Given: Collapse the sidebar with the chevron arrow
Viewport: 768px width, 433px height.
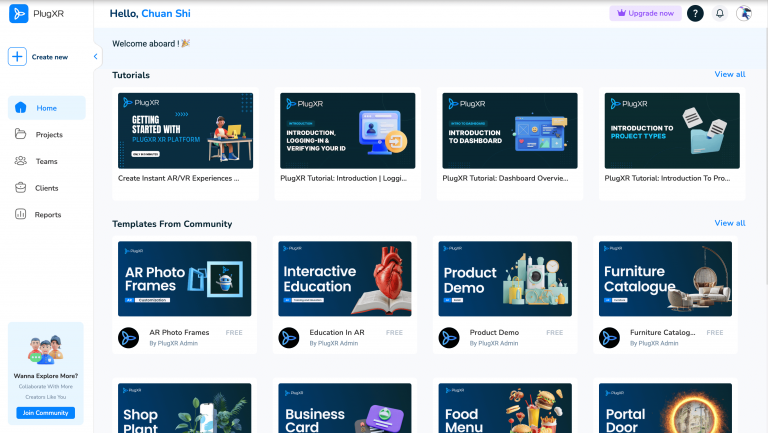Looking at the screenshot, I should [x=96, y=57].
